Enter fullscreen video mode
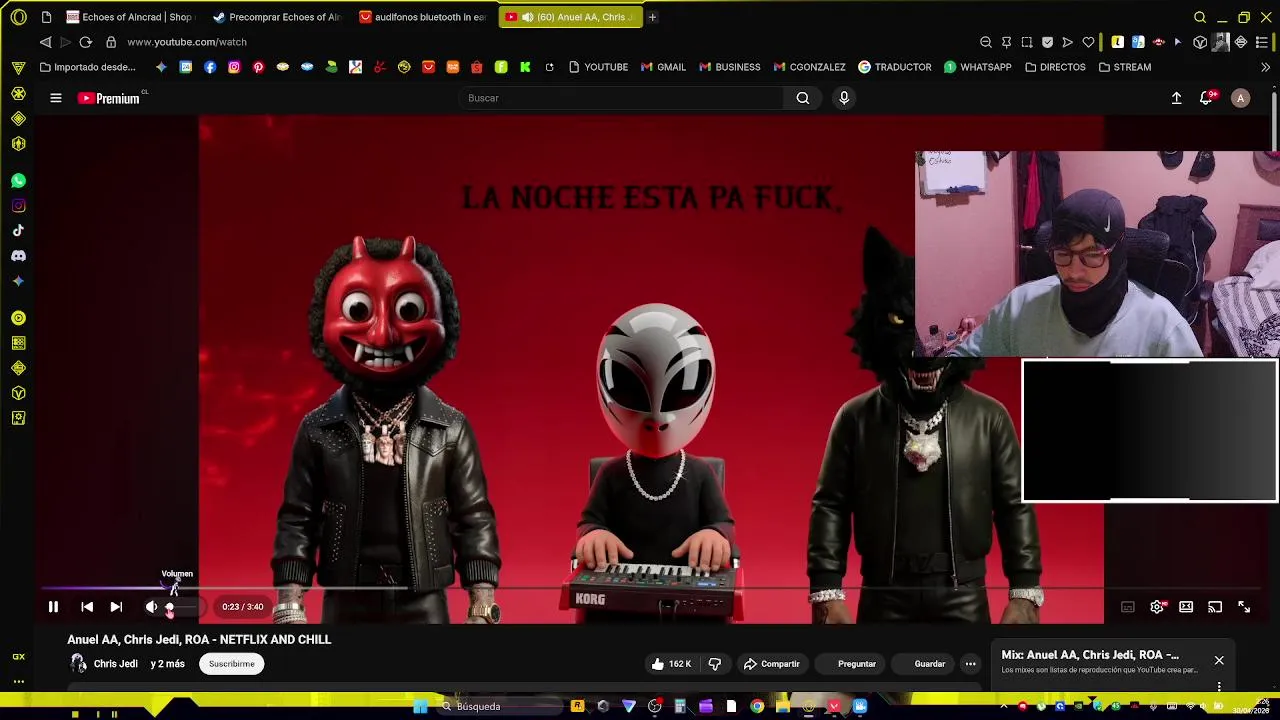This screenshot has height=720, width=1280. (1244, 607)
